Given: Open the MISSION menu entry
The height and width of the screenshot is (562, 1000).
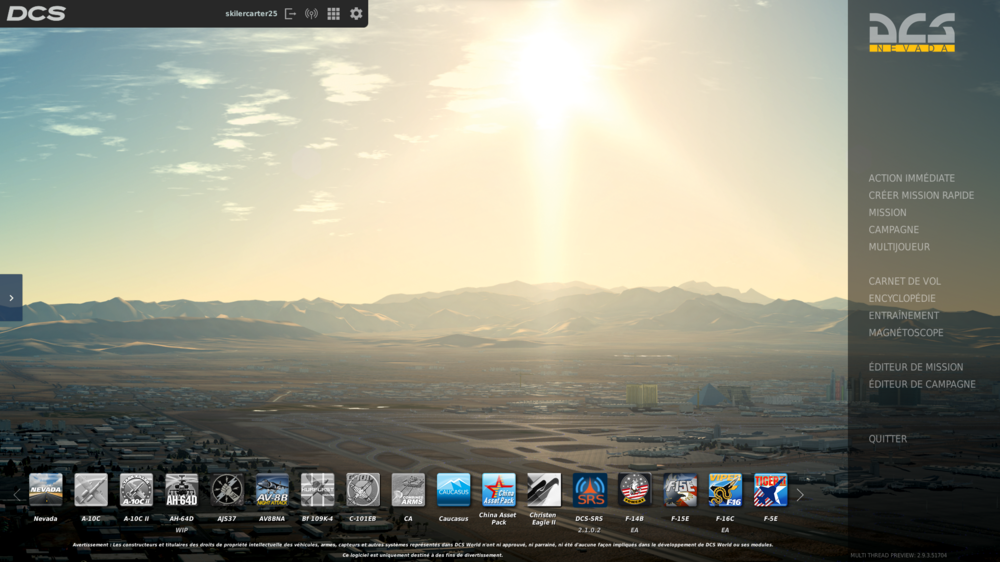Looking at the screenshot, I should click(887, 212).
